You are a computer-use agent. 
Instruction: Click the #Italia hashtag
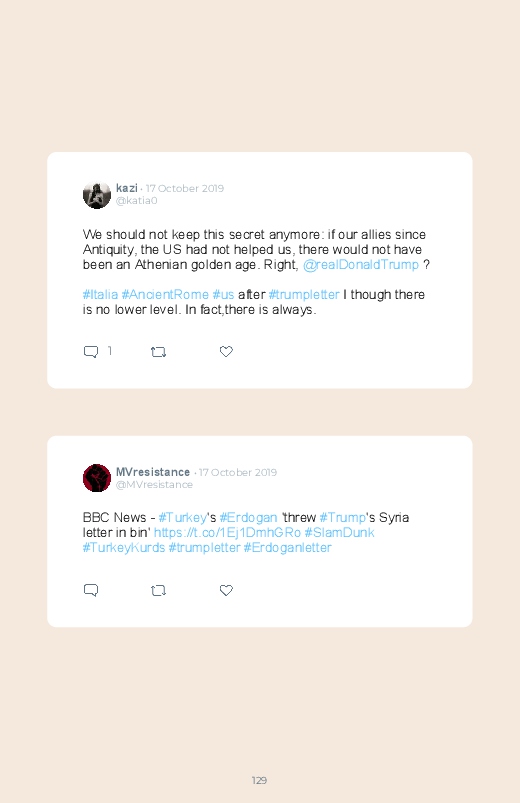(100, 294)
